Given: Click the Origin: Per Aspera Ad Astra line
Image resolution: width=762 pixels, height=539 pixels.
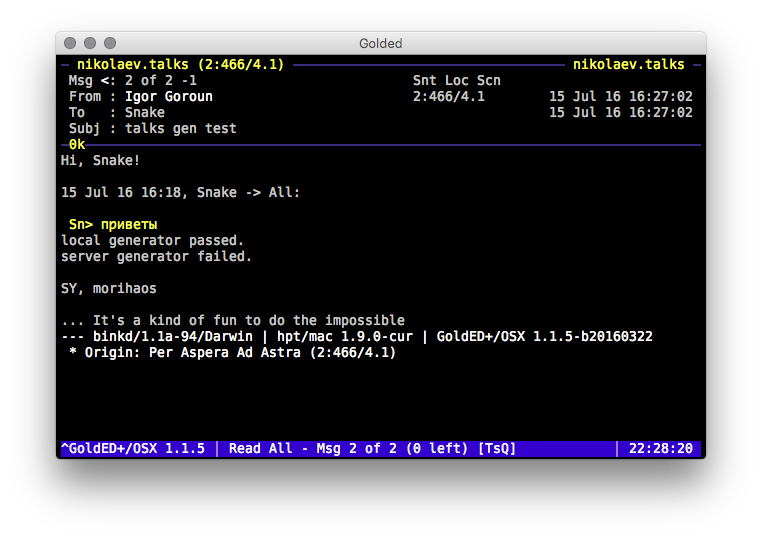Looking at the screenshot, I should click(232, 353).
